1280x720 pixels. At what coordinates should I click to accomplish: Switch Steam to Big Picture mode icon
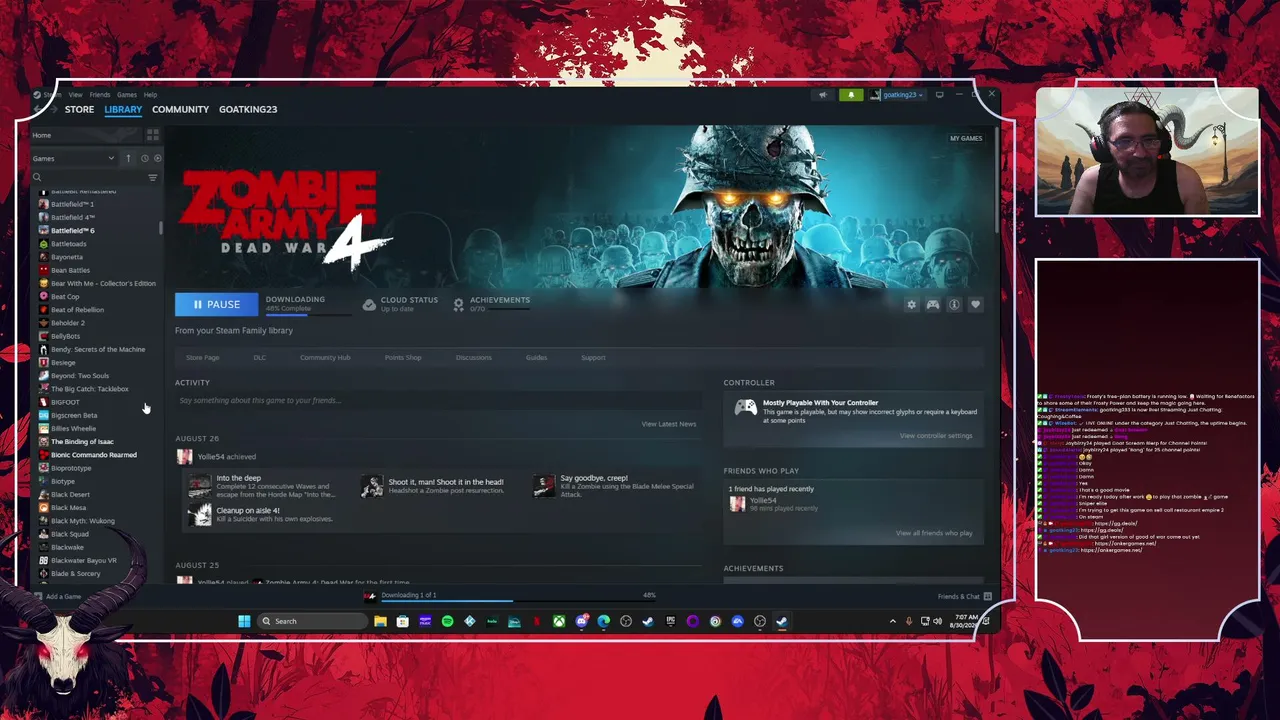pos(939,95)
